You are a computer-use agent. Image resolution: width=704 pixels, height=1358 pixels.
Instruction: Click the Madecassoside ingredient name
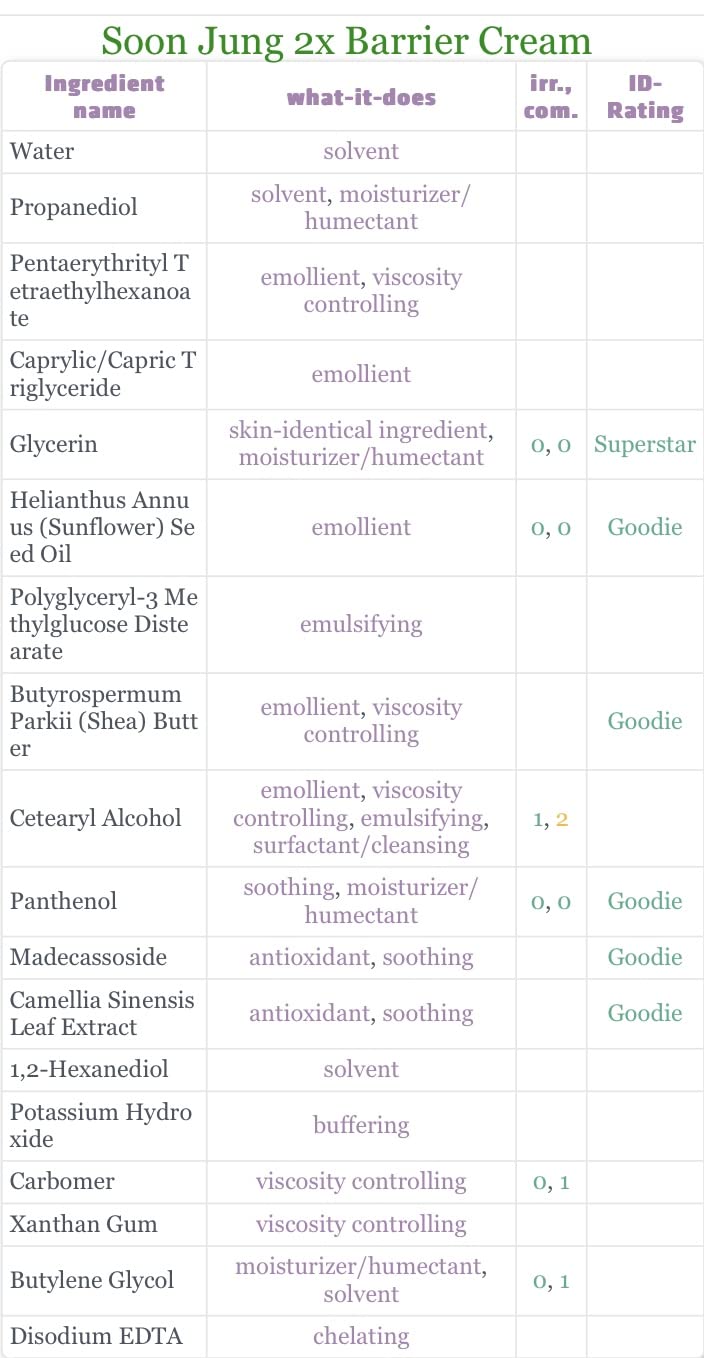tap(88, 957)
